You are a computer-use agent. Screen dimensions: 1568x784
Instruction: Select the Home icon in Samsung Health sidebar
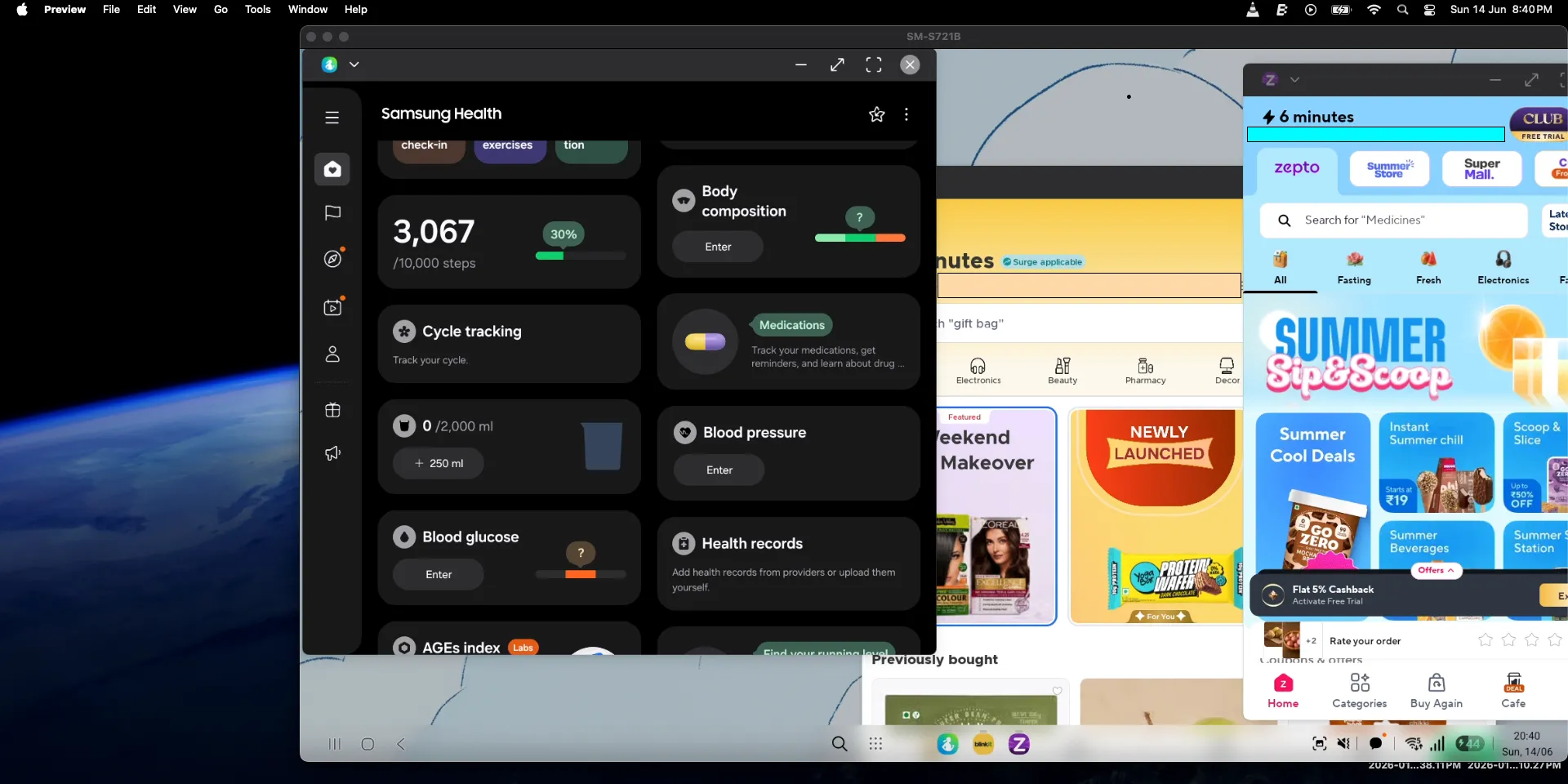point(332,169)
